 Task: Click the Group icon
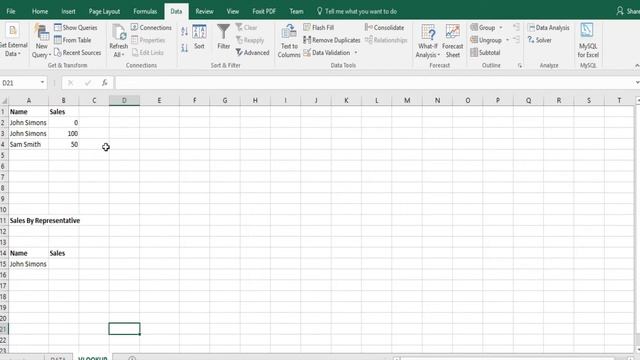pos(474,27)
